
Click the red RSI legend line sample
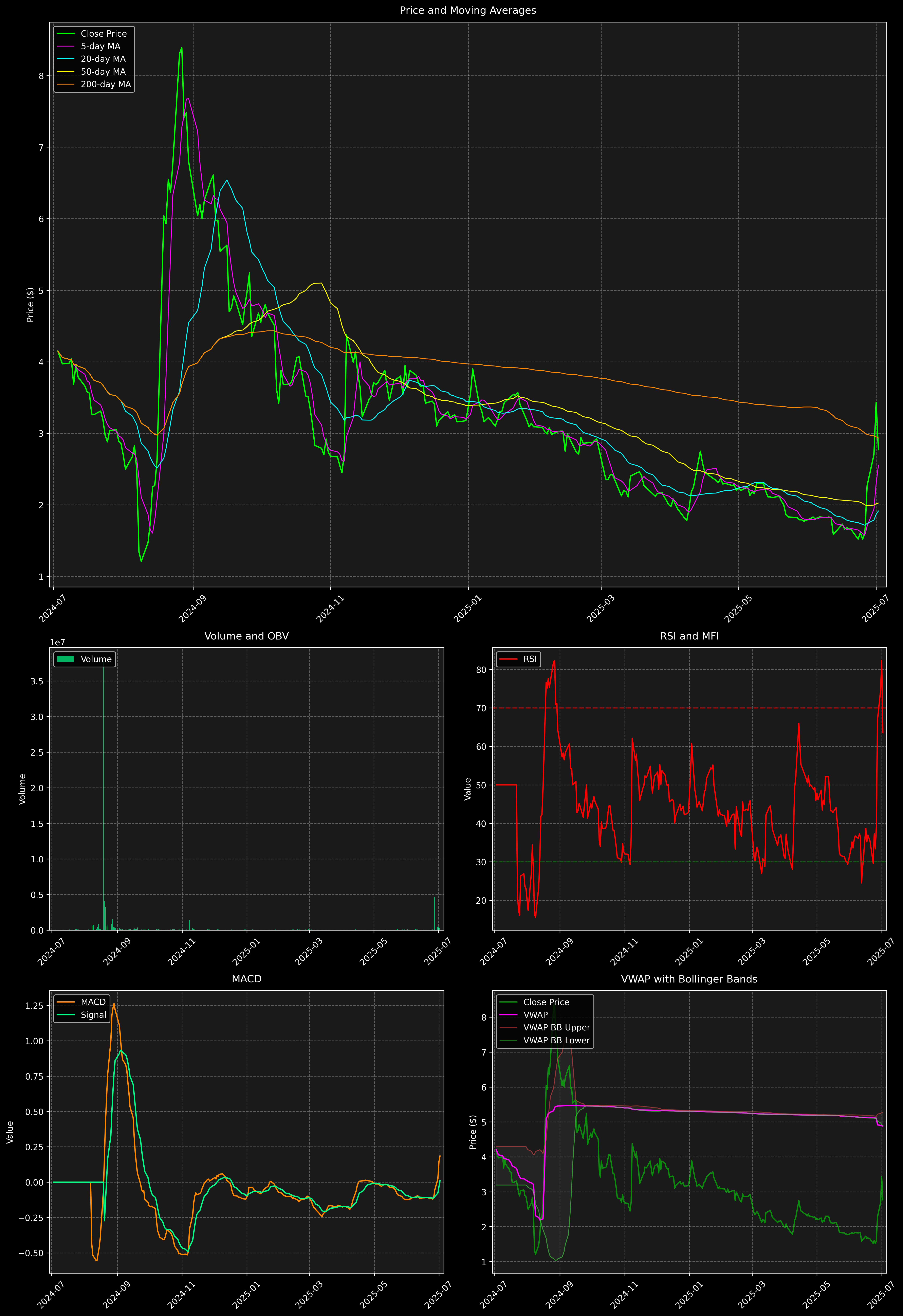click(509, 659)
